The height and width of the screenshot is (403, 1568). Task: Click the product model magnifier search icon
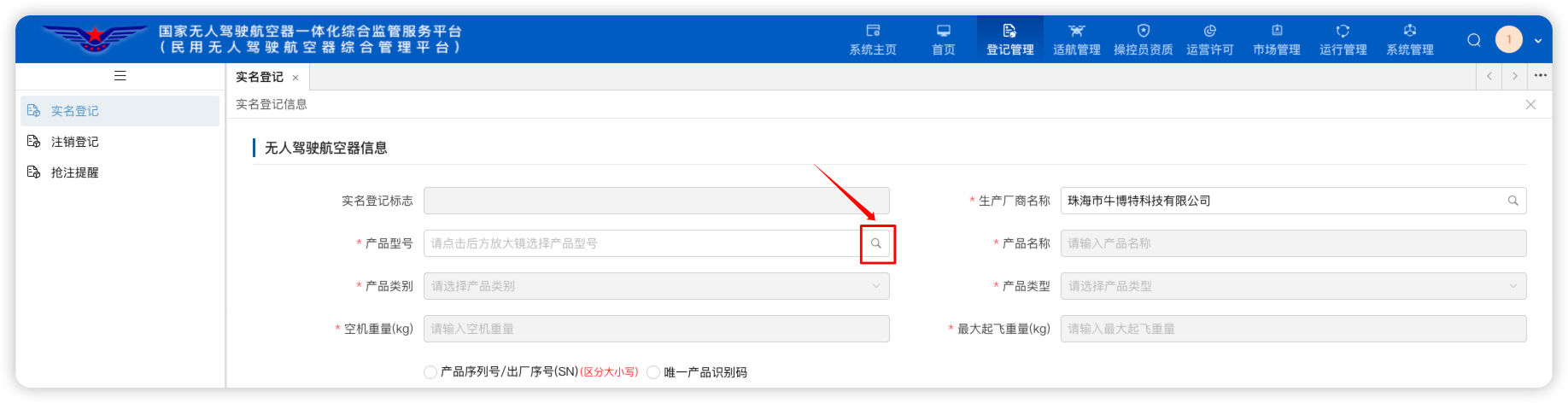(x=875, y=243)
